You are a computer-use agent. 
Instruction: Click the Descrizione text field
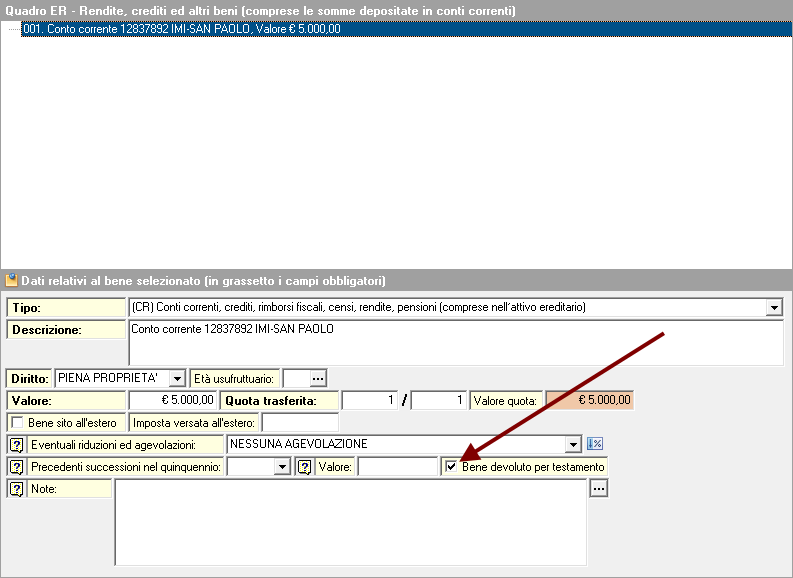(x=455, y=342)
